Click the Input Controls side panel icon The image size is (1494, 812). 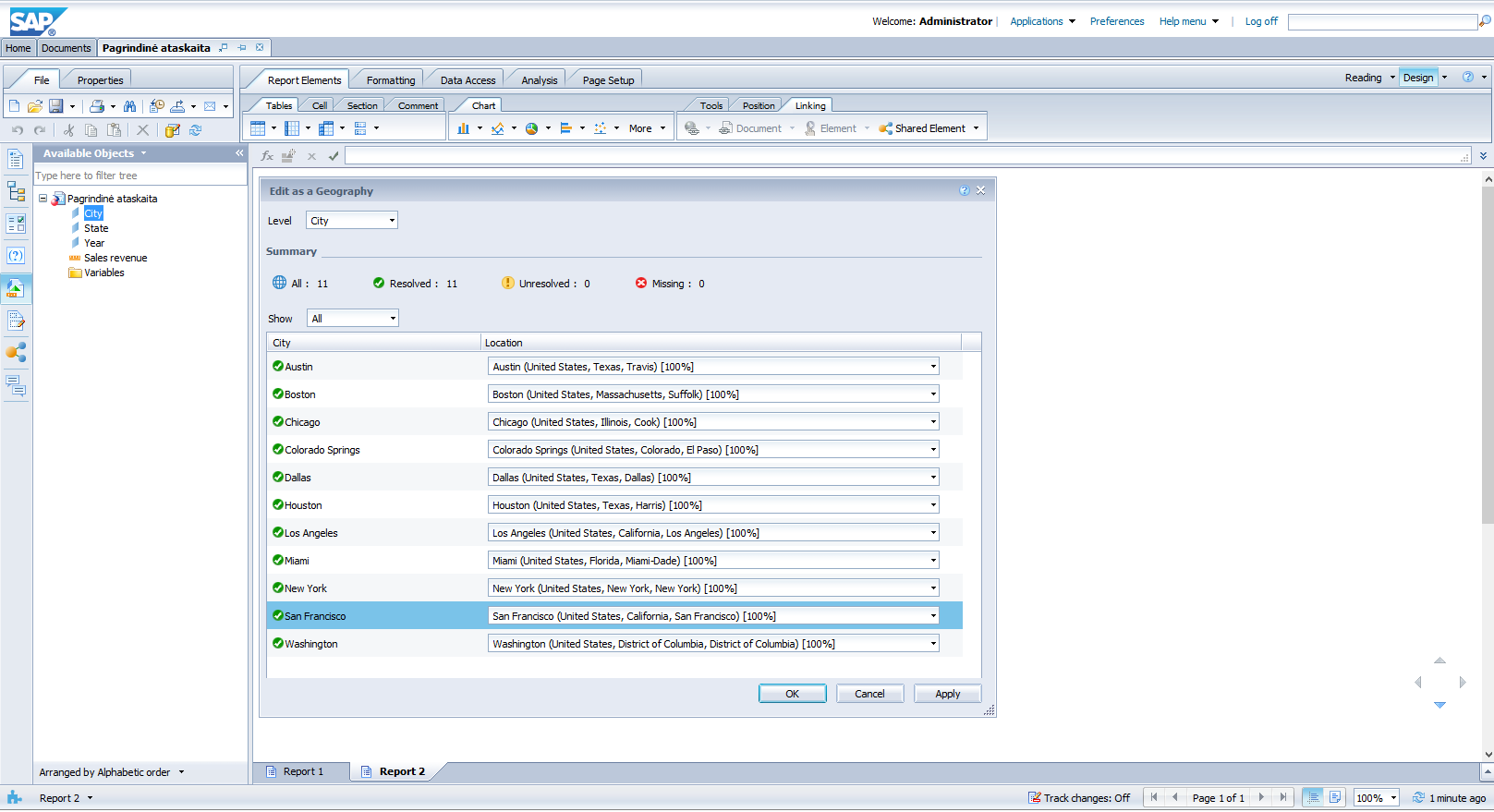16,224
